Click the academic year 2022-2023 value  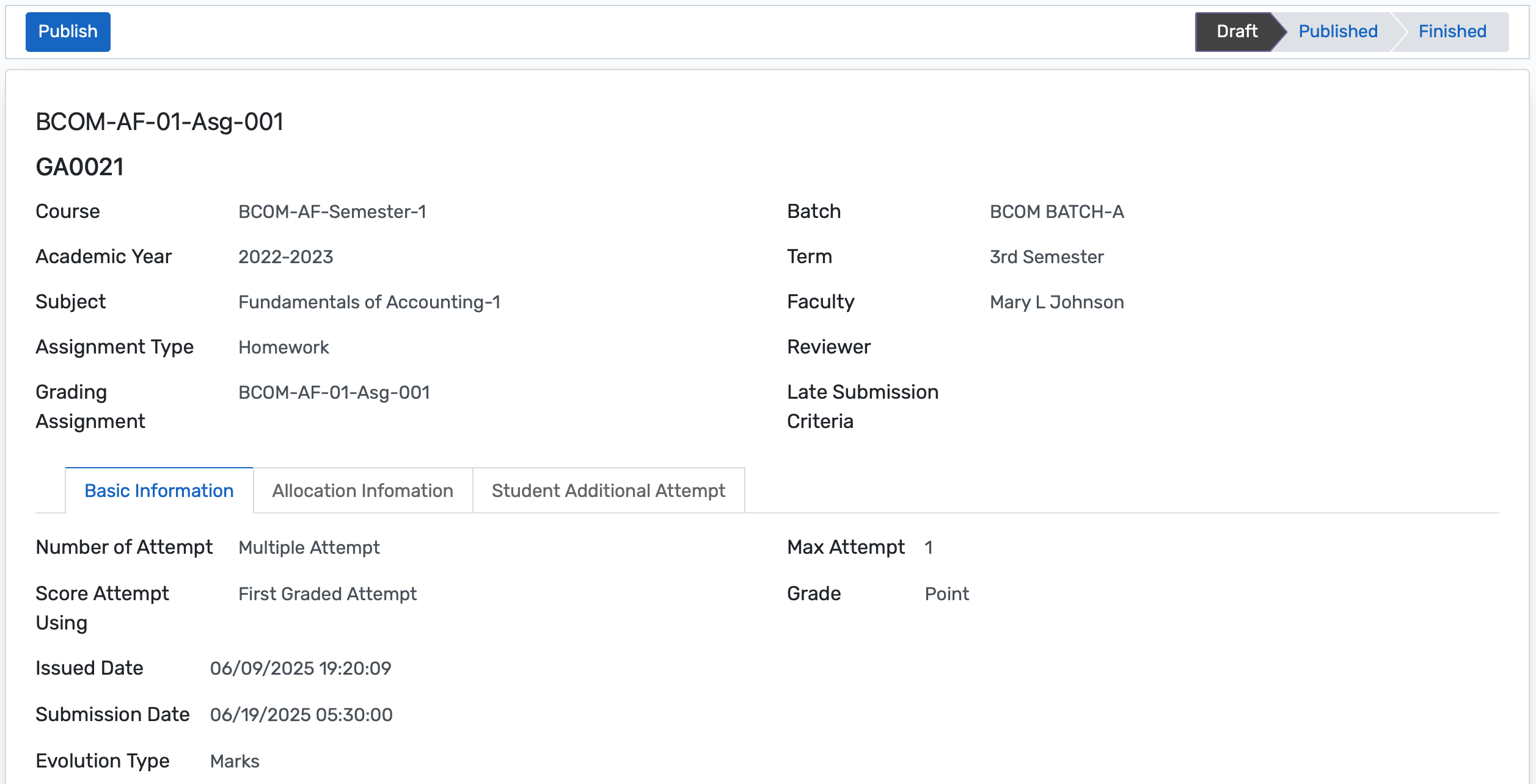tap(286, 256)
